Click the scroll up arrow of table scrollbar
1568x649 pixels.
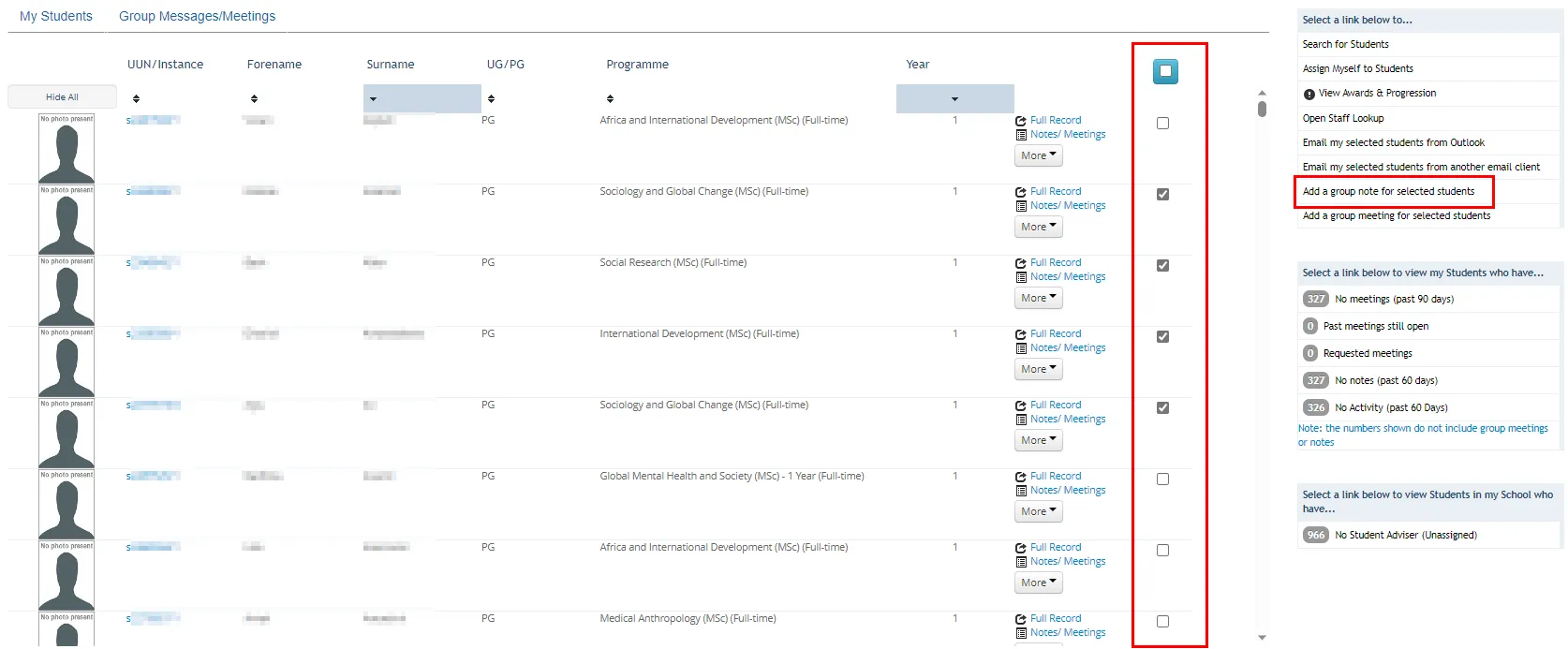tap(1262, 93)
